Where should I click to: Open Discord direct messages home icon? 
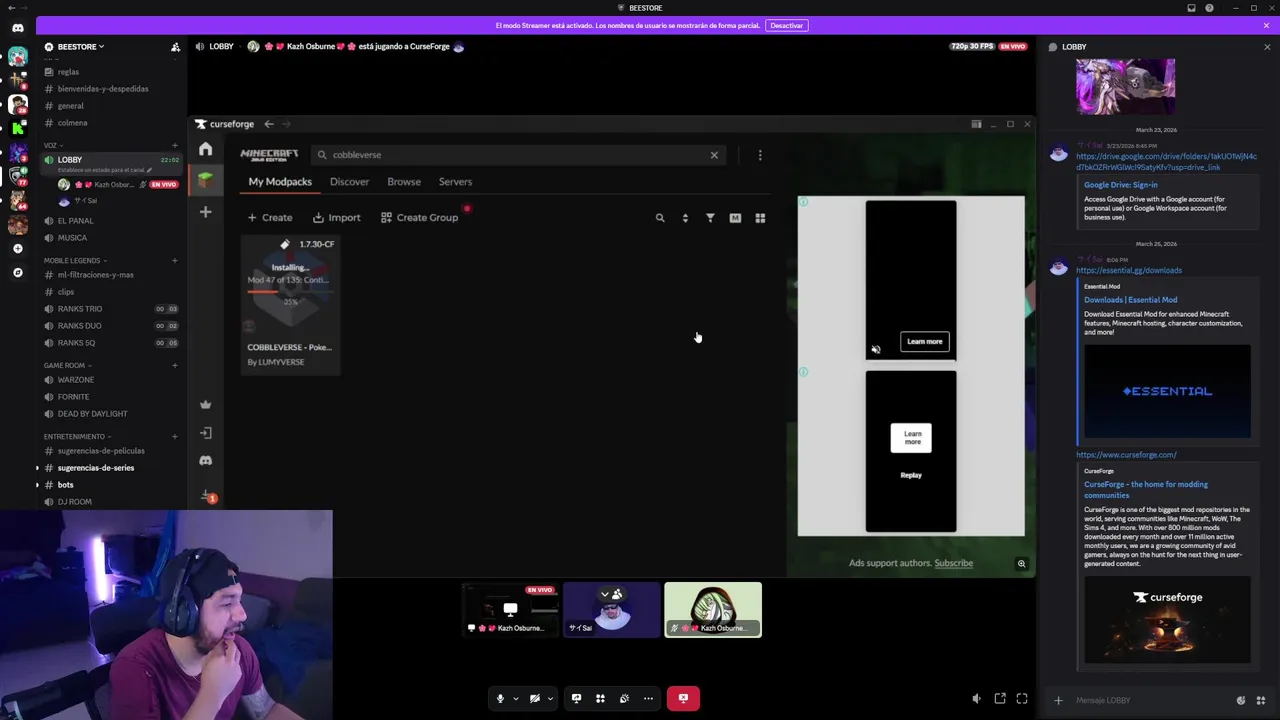[x=17, y=28]
